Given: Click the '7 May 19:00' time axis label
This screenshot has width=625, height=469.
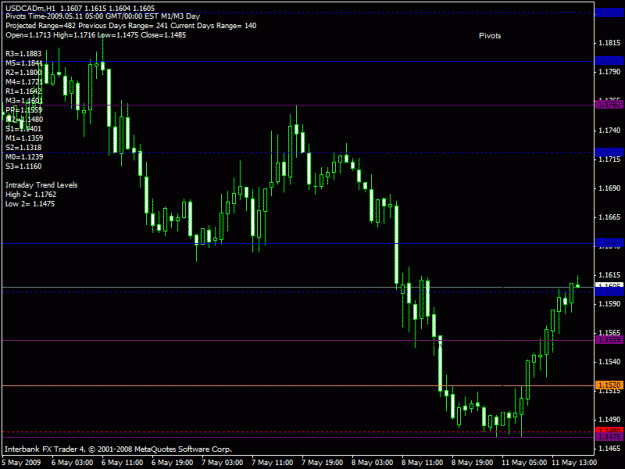Looking at the screenshot, I should point(322,463).
